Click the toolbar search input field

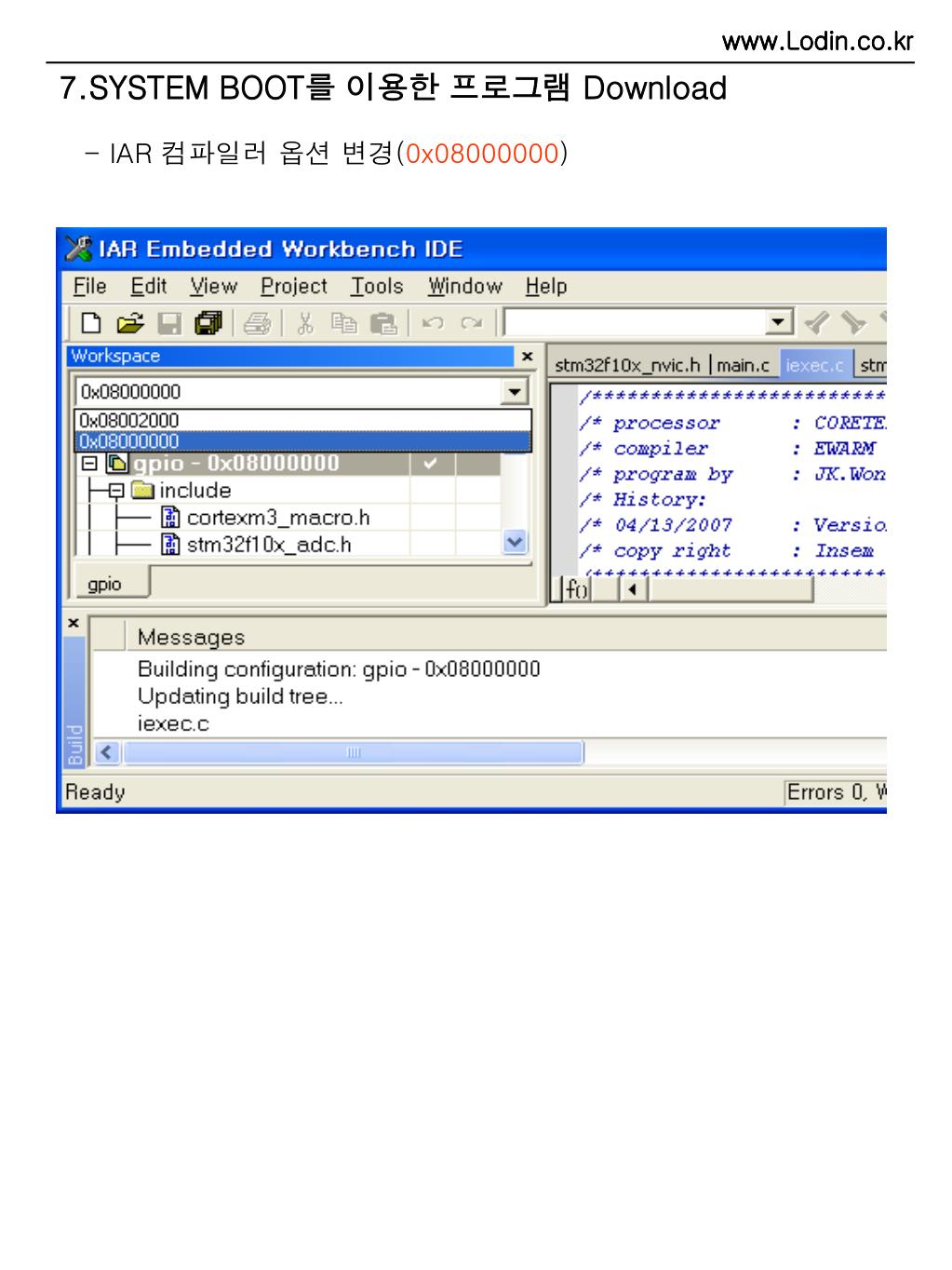[635, 323]
